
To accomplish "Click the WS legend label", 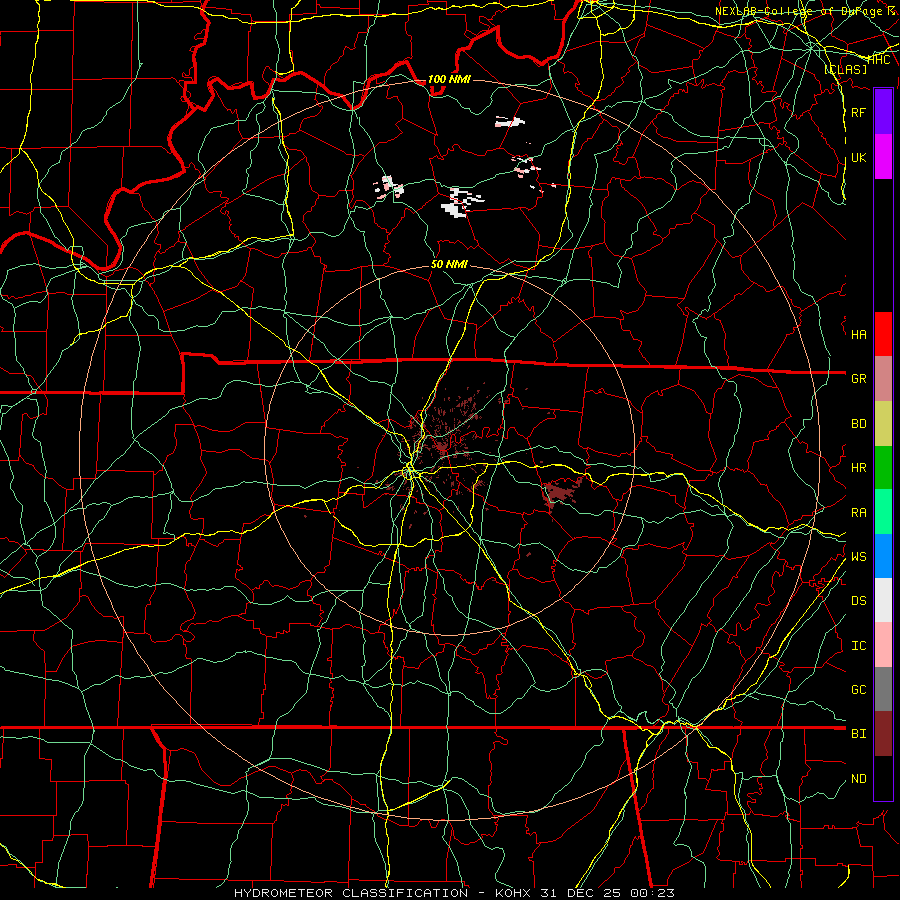I will 859,557.
